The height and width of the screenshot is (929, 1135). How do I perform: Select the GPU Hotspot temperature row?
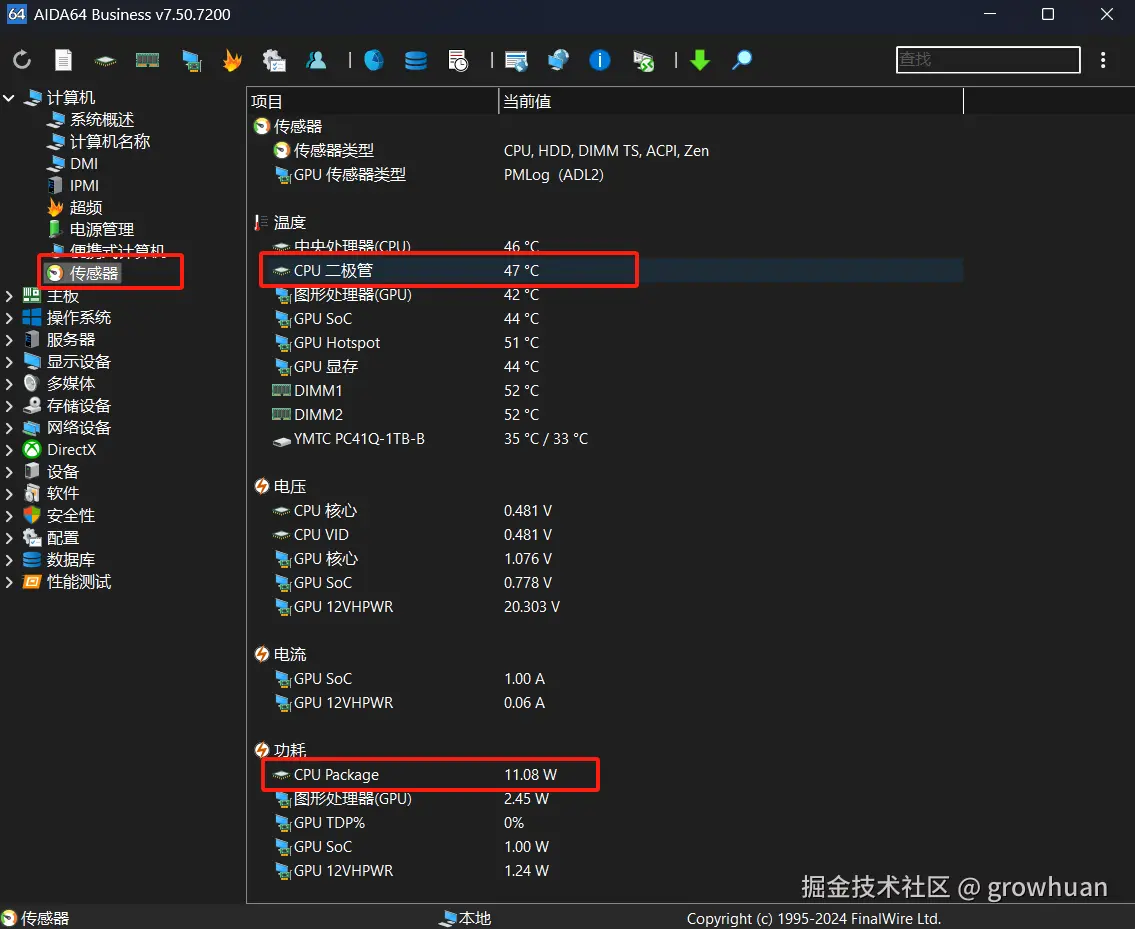(606, 342)
